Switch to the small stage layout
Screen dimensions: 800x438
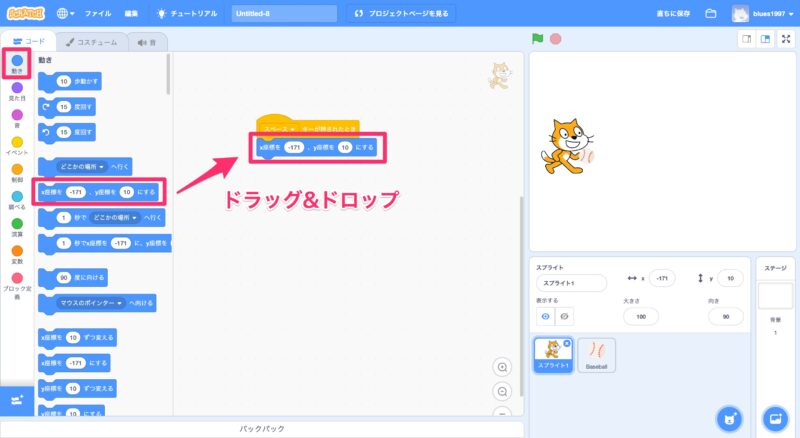coord(746,39)
